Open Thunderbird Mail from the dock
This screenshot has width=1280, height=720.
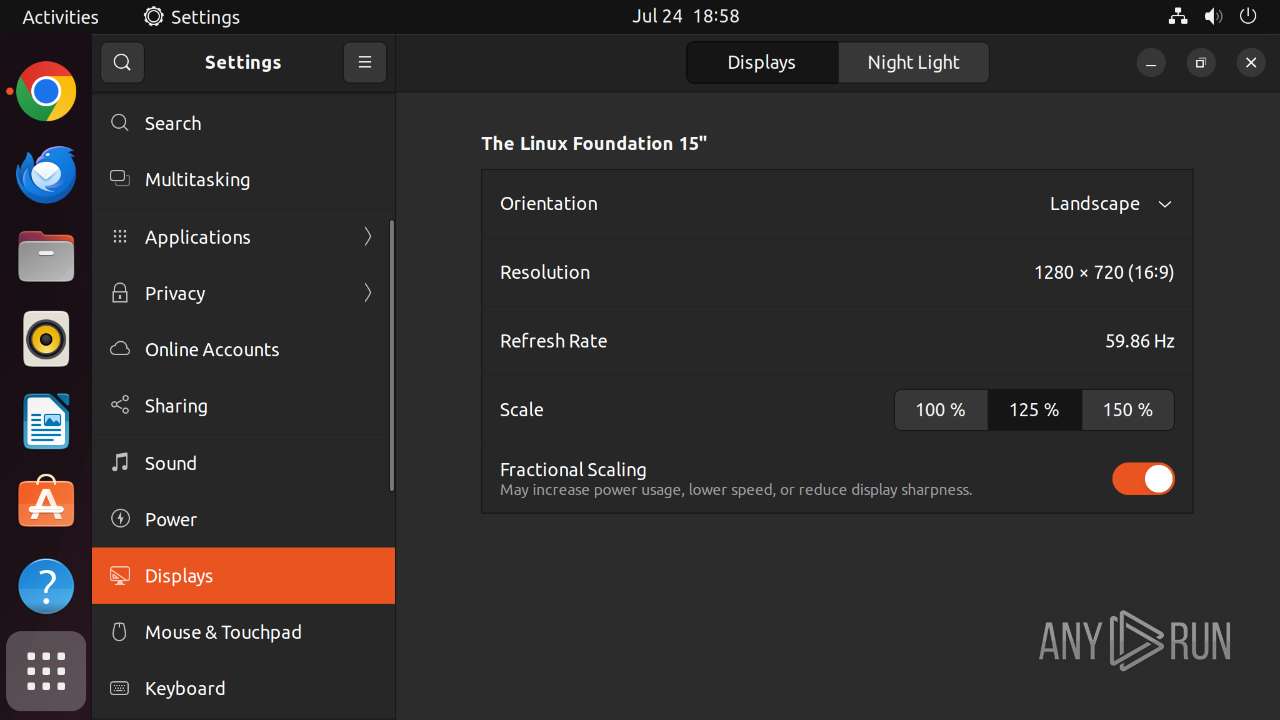coord(46,175)
